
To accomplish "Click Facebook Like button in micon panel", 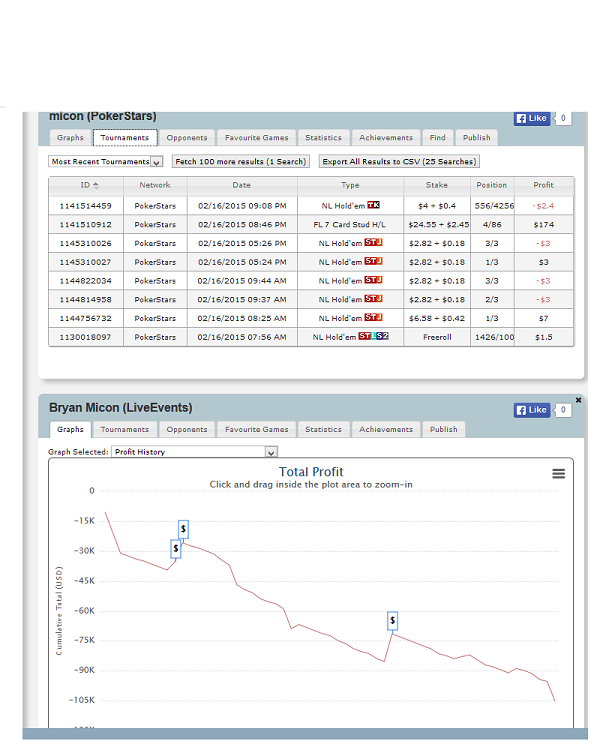I will click(x=532, y=118).
